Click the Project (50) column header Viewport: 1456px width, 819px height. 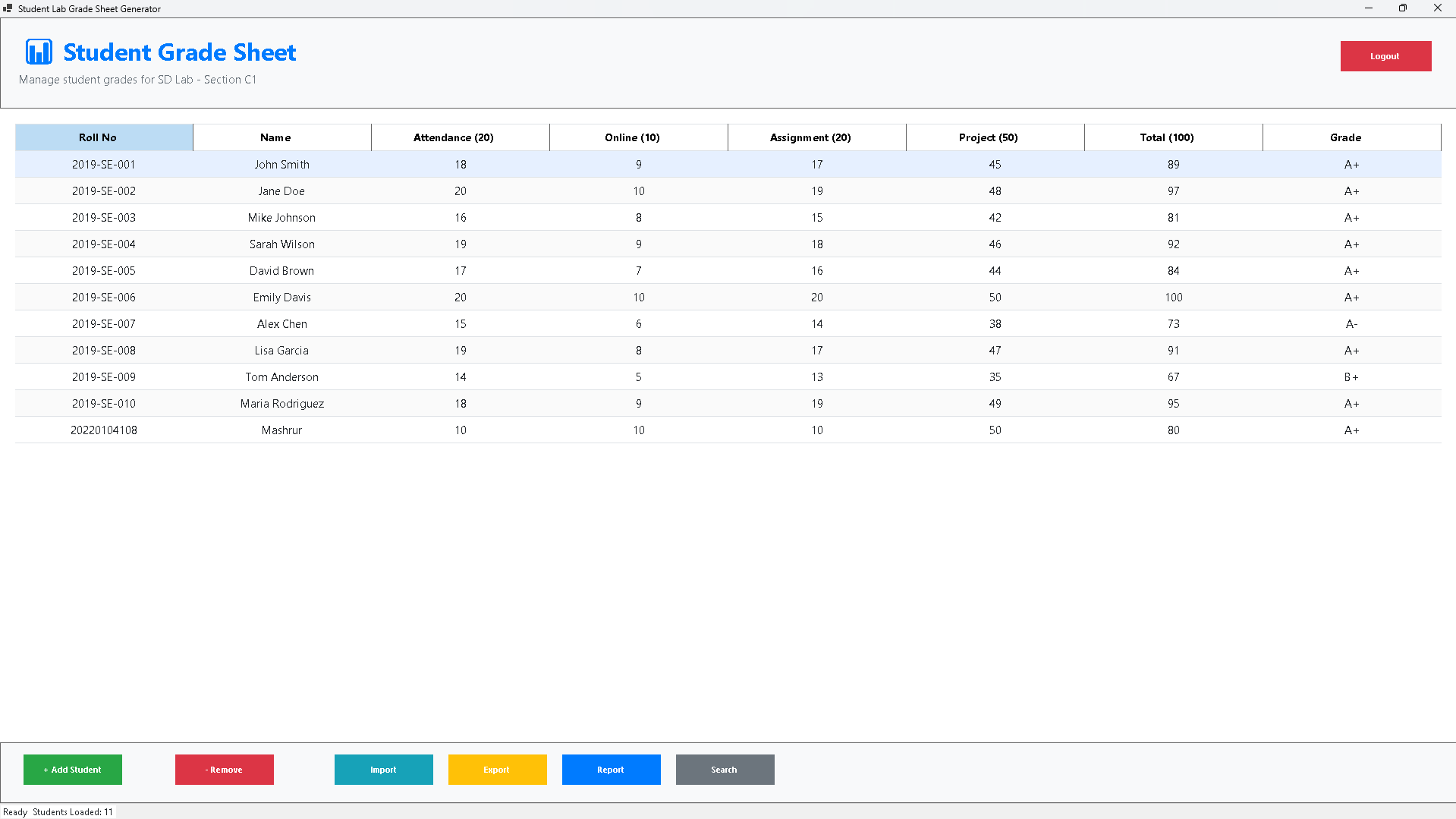(x=995, y=137)
